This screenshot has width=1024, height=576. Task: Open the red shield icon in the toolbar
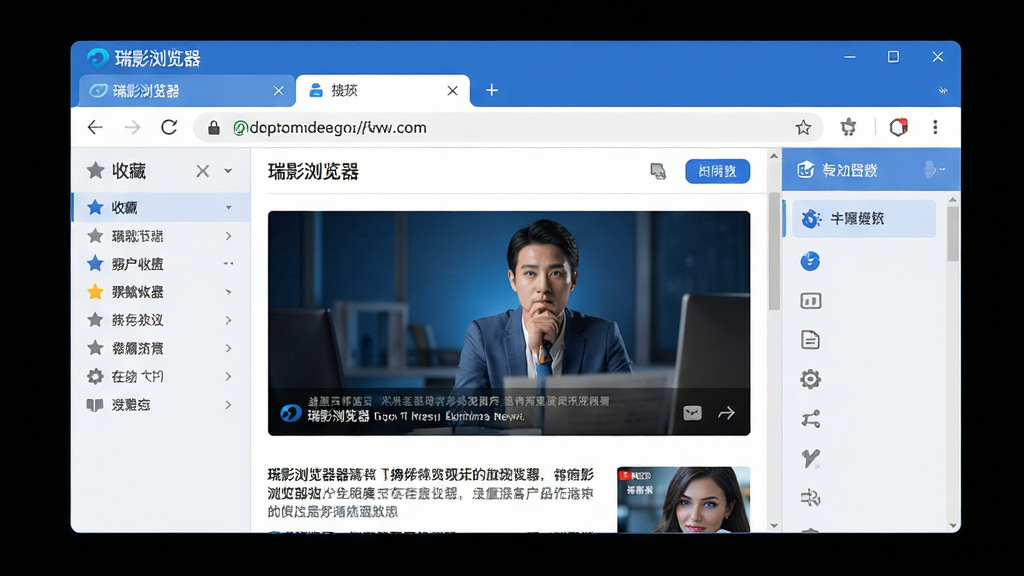click(x=899, y=127)
